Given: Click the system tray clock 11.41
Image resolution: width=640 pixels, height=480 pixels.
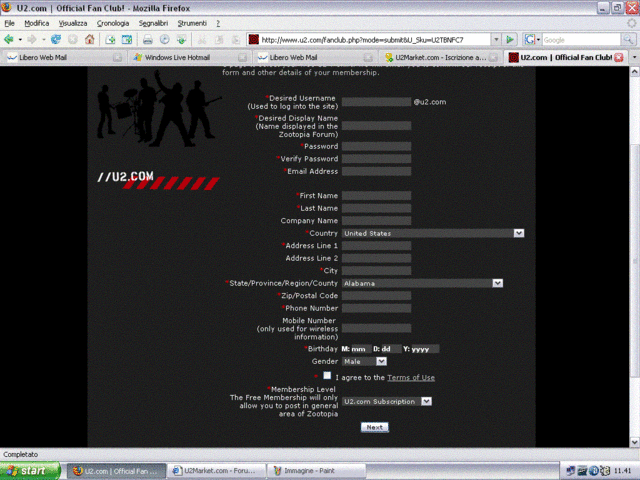Looking at the screenshot, I should [622, 471].
